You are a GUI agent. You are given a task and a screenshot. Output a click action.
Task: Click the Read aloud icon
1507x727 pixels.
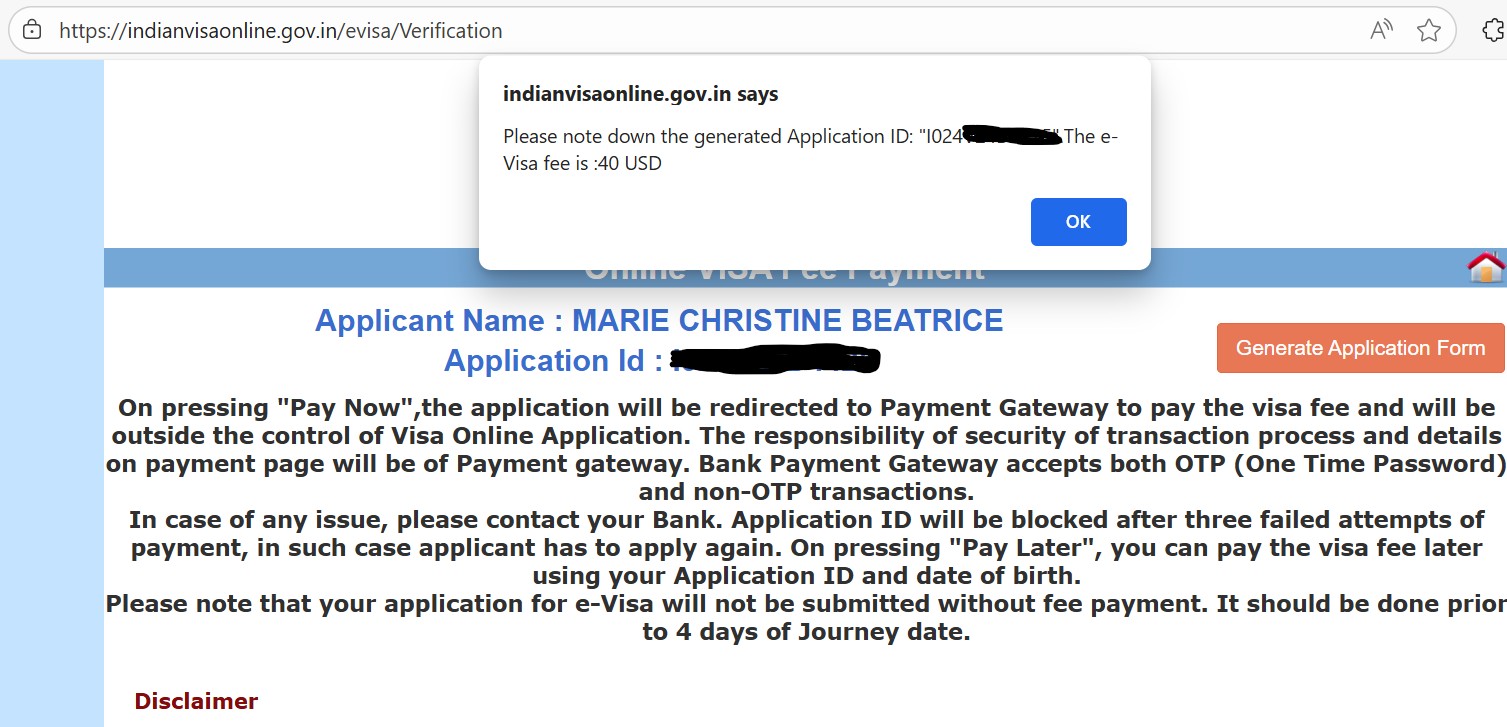pyautogui.click(x=1381, y=30)
